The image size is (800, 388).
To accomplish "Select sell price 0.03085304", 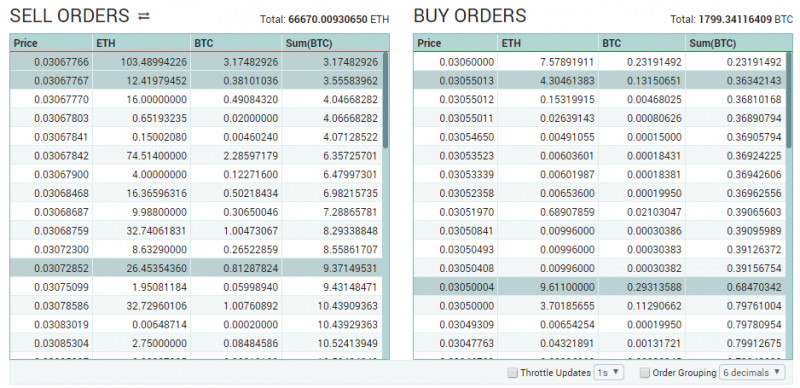I will point(62,343).
